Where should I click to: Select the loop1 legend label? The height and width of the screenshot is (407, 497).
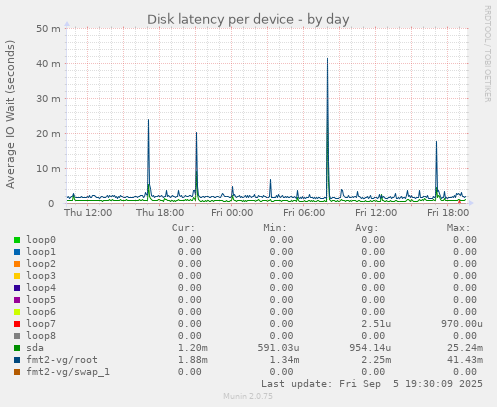tap(41, 252)
